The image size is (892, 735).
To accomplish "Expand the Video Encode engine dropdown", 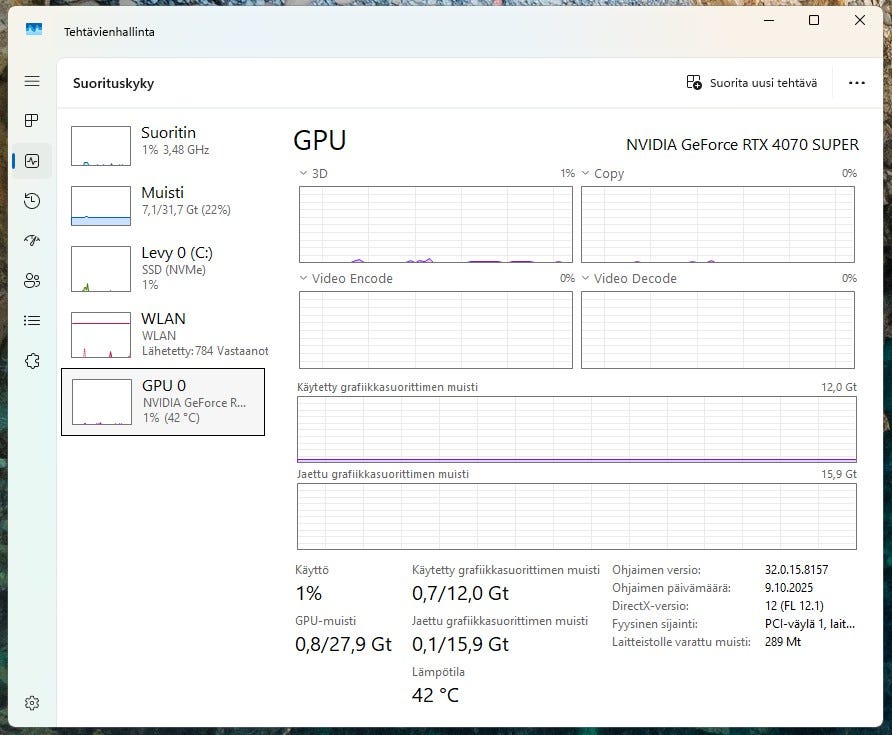I will (x=346, y=278).
